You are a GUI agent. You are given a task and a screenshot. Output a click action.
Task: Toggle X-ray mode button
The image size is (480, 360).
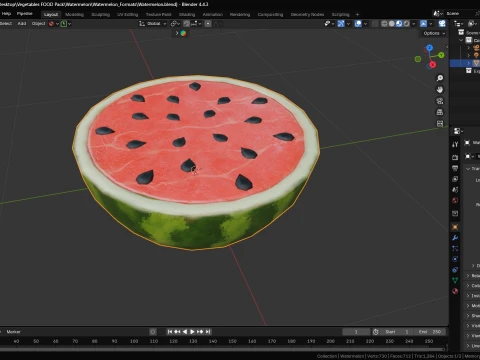375,24
